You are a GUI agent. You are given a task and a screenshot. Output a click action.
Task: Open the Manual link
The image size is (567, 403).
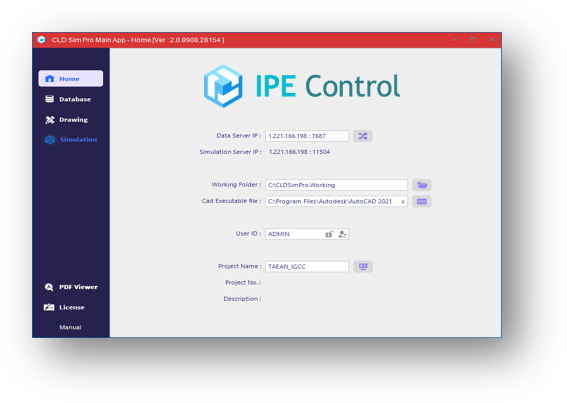pos(70,327)
